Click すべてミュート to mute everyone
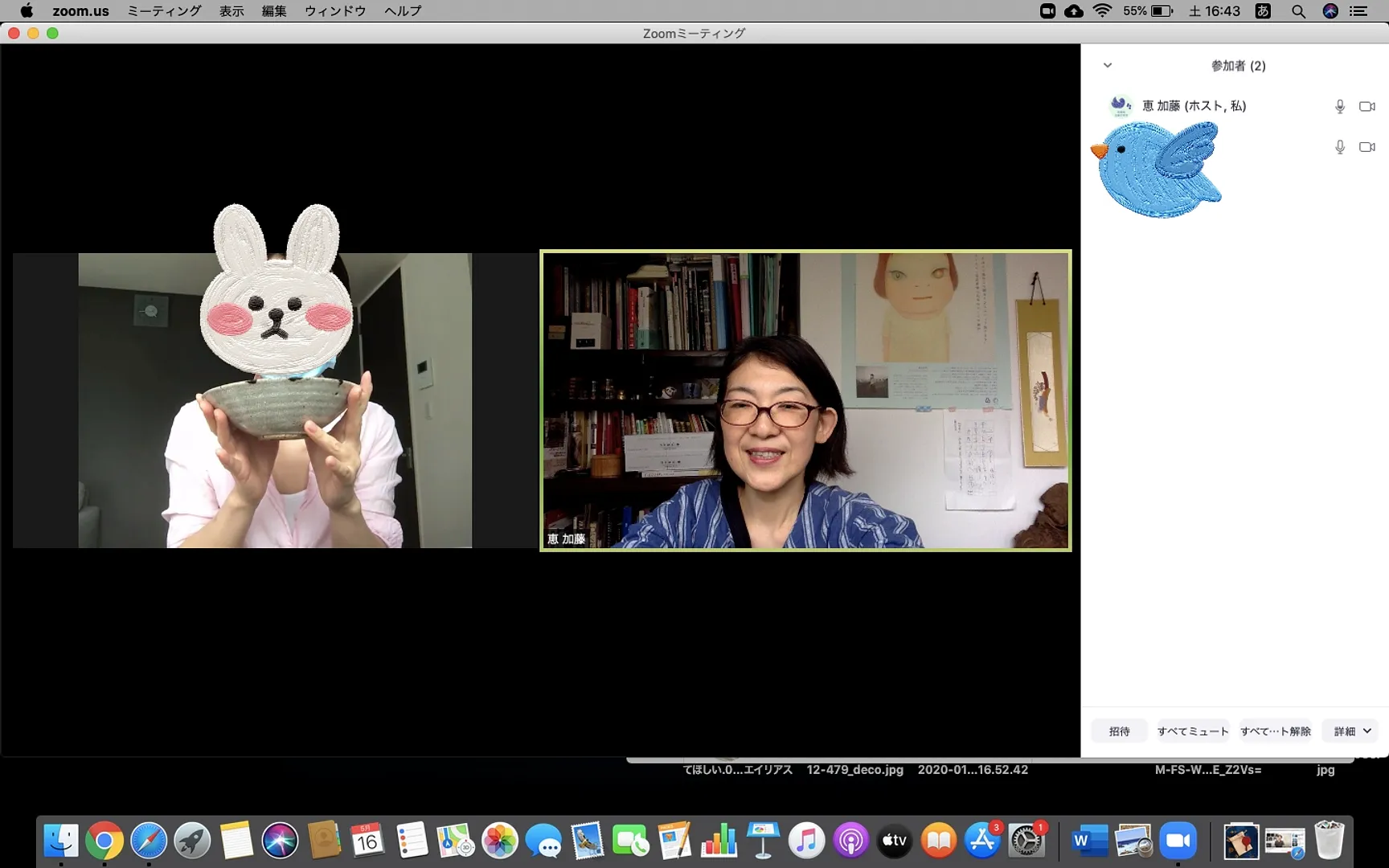Viewport: 1389px width, 868px height. tap(1193, 731)
